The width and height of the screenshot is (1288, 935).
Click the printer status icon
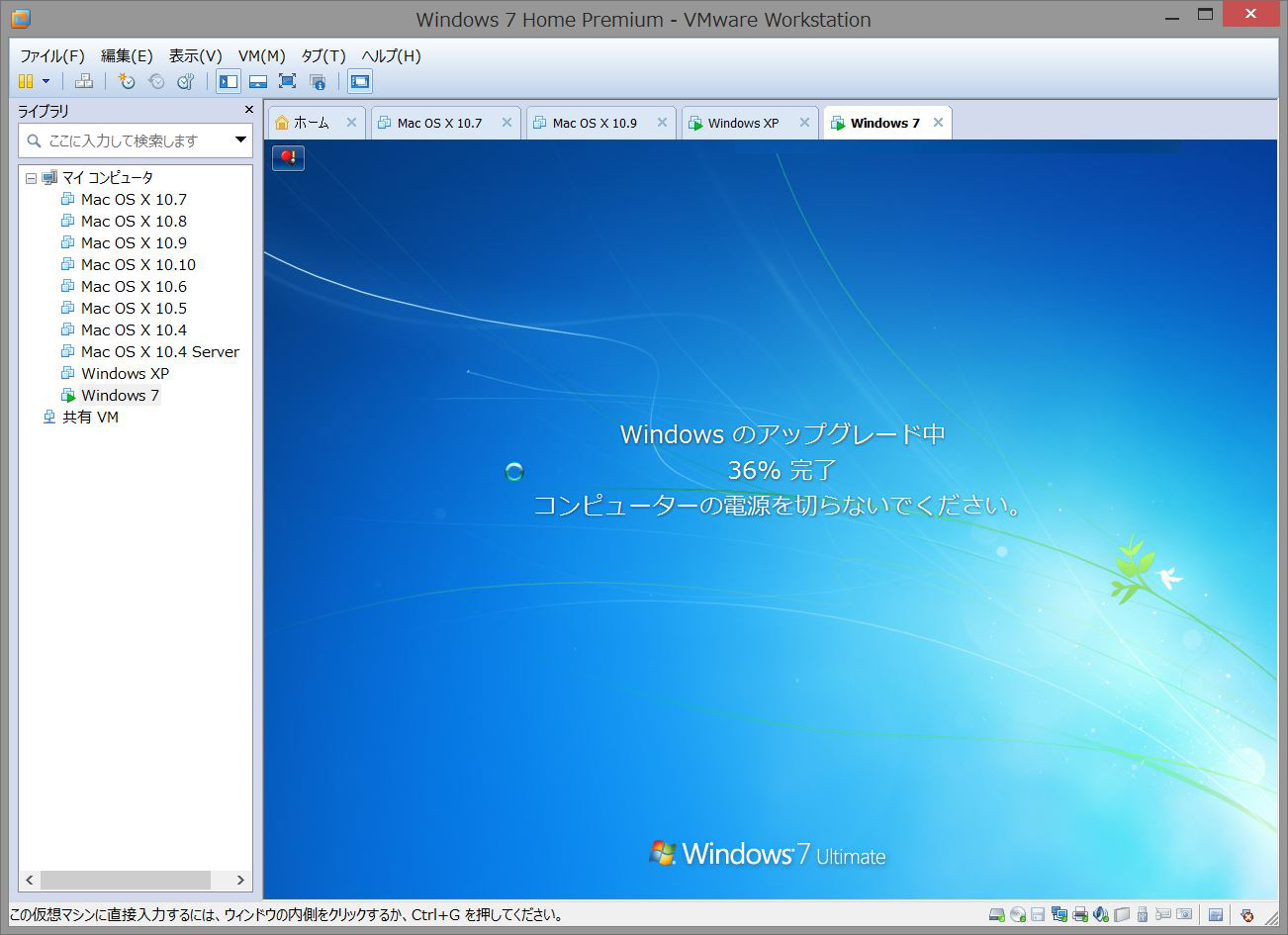coord(1080,915)
